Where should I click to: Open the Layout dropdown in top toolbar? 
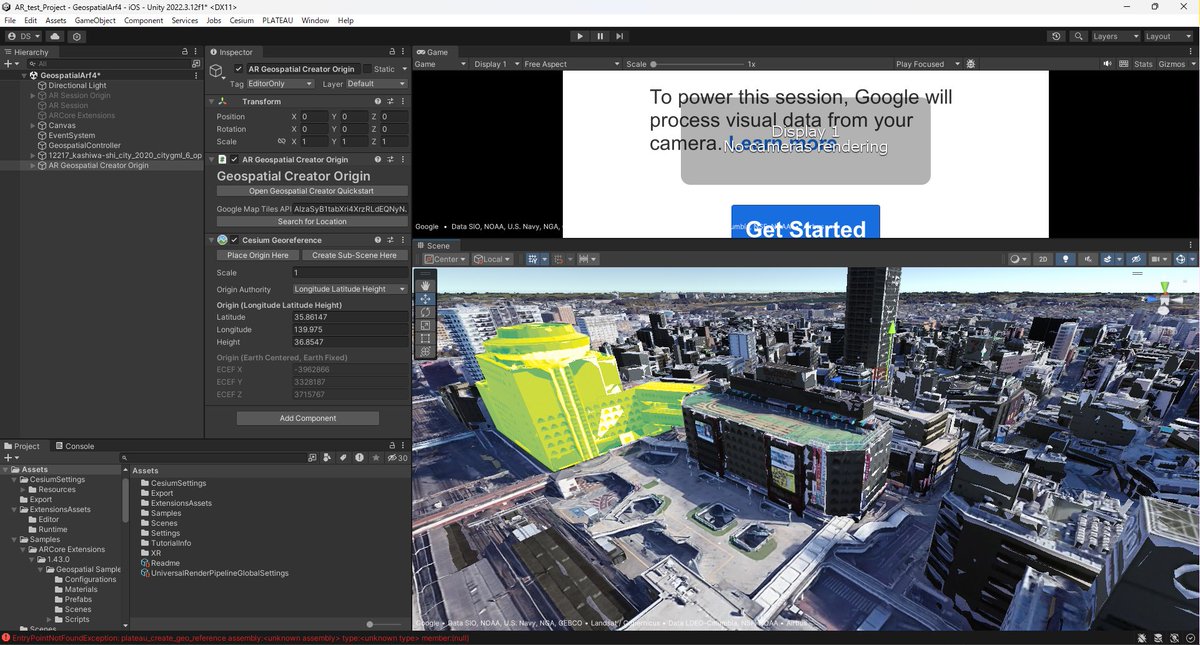click(x=1170, y=36)
